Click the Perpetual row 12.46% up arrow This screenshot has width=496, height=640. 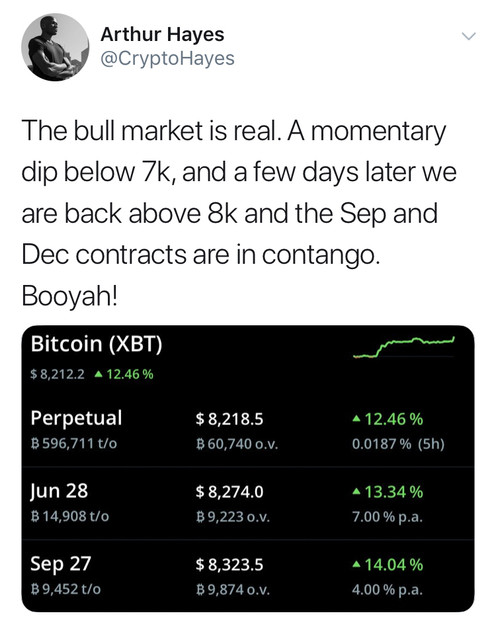pos(356,419)
